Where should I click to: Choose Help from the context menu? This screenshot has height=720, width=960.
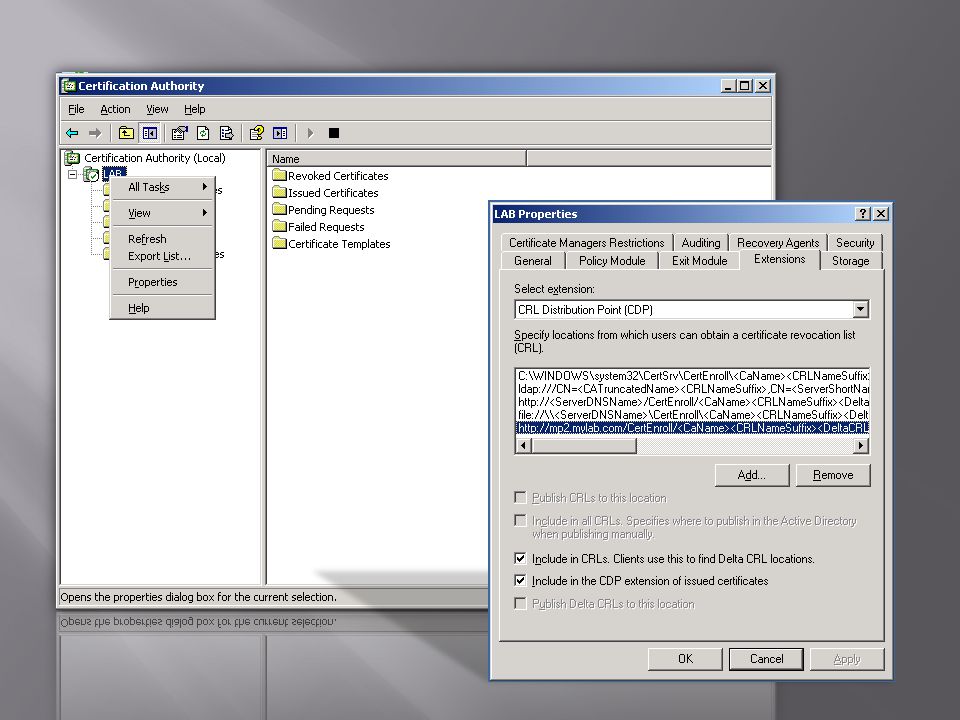162,308
